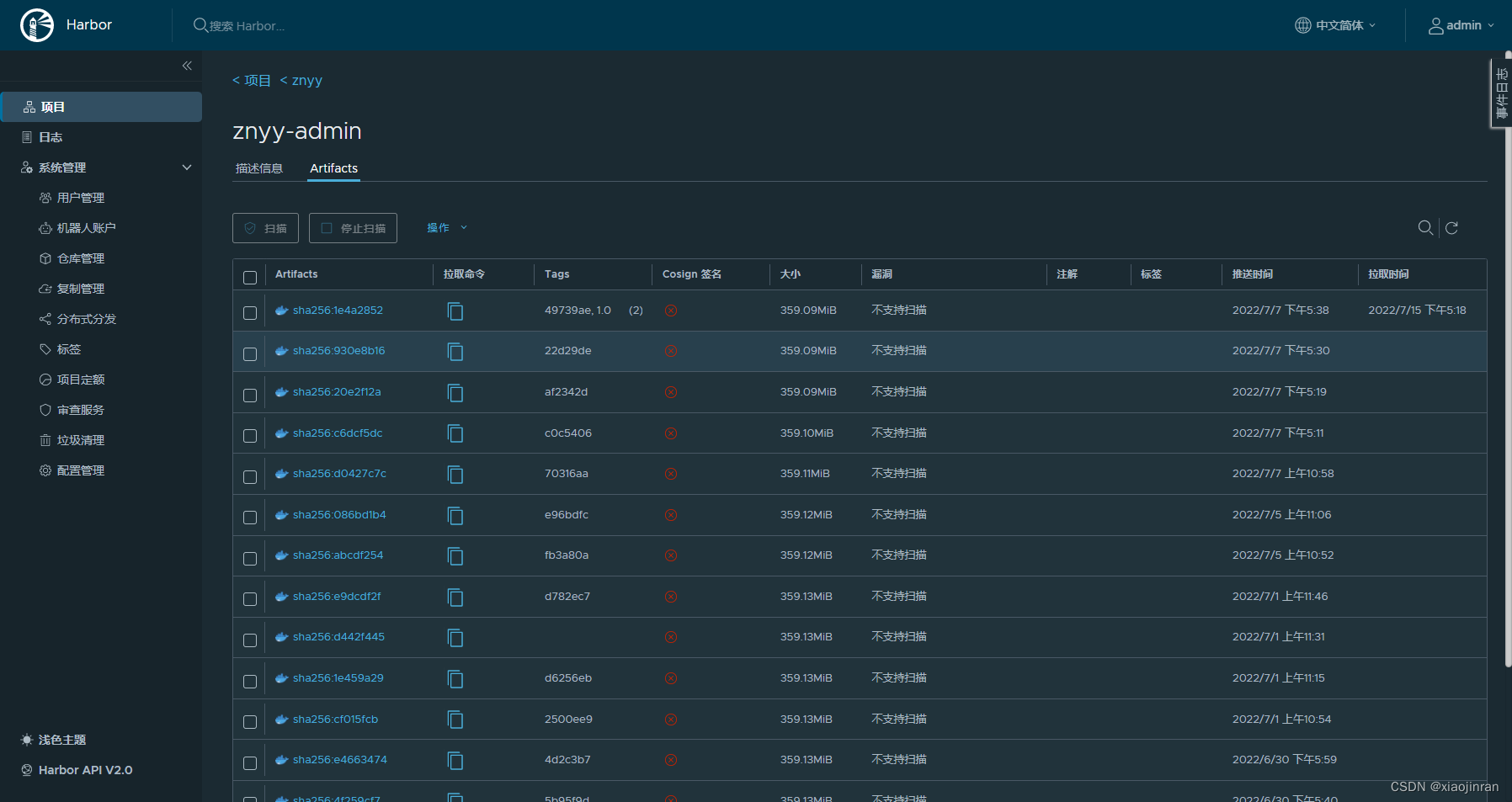Check the sha256:e9dcdf2f row checkbox
The width and height of the screenshot is (1512, 802).
(x=250, y=599)
